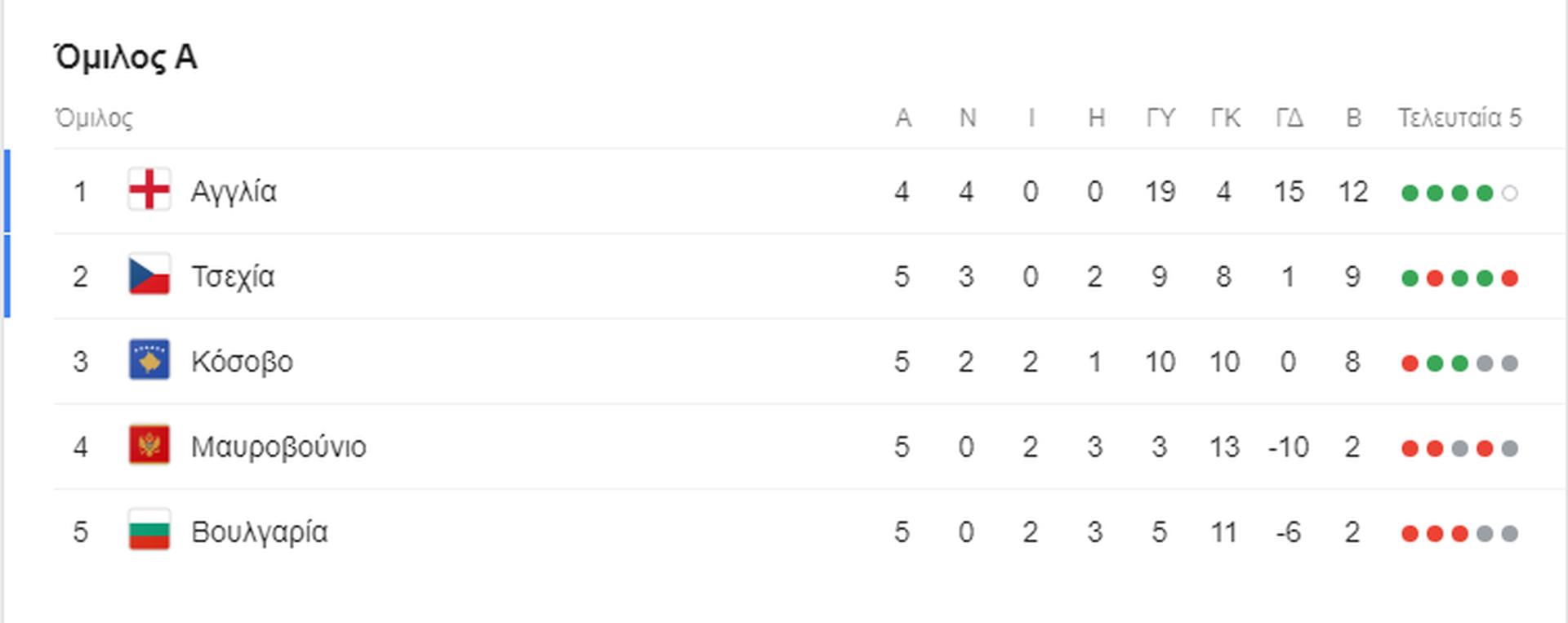The width and height of the screenshot is (1568, 623).
Task: Click the Kosovo flag icon
Action: coord(149,360)
